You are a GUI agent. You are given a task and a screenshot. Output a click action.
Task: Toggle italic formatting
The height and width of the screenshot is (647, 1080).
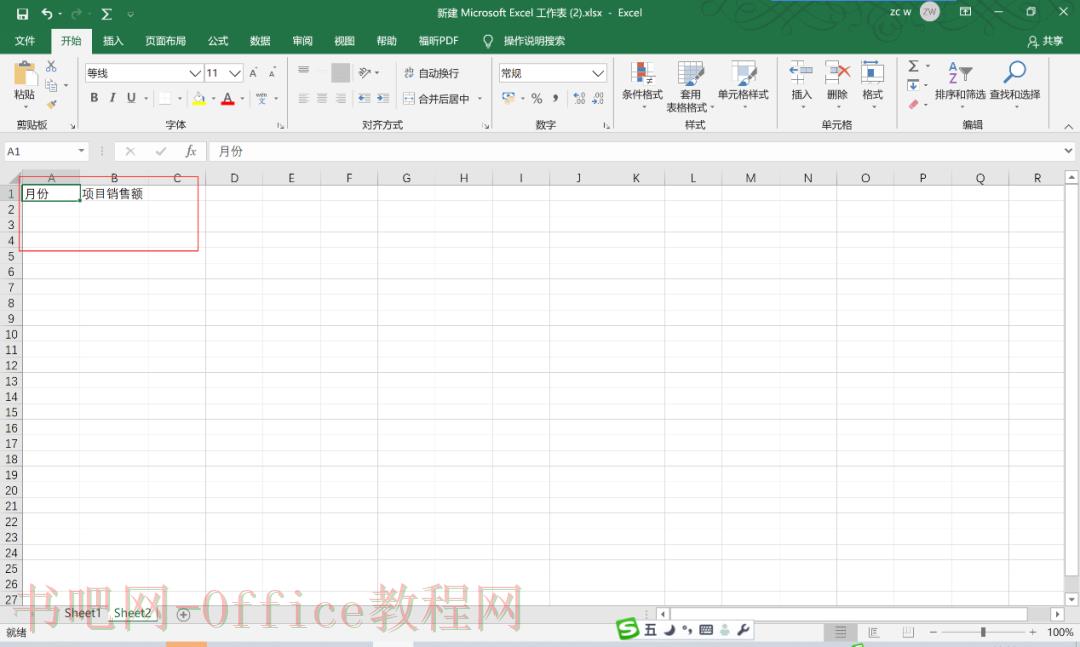(112, 98)
